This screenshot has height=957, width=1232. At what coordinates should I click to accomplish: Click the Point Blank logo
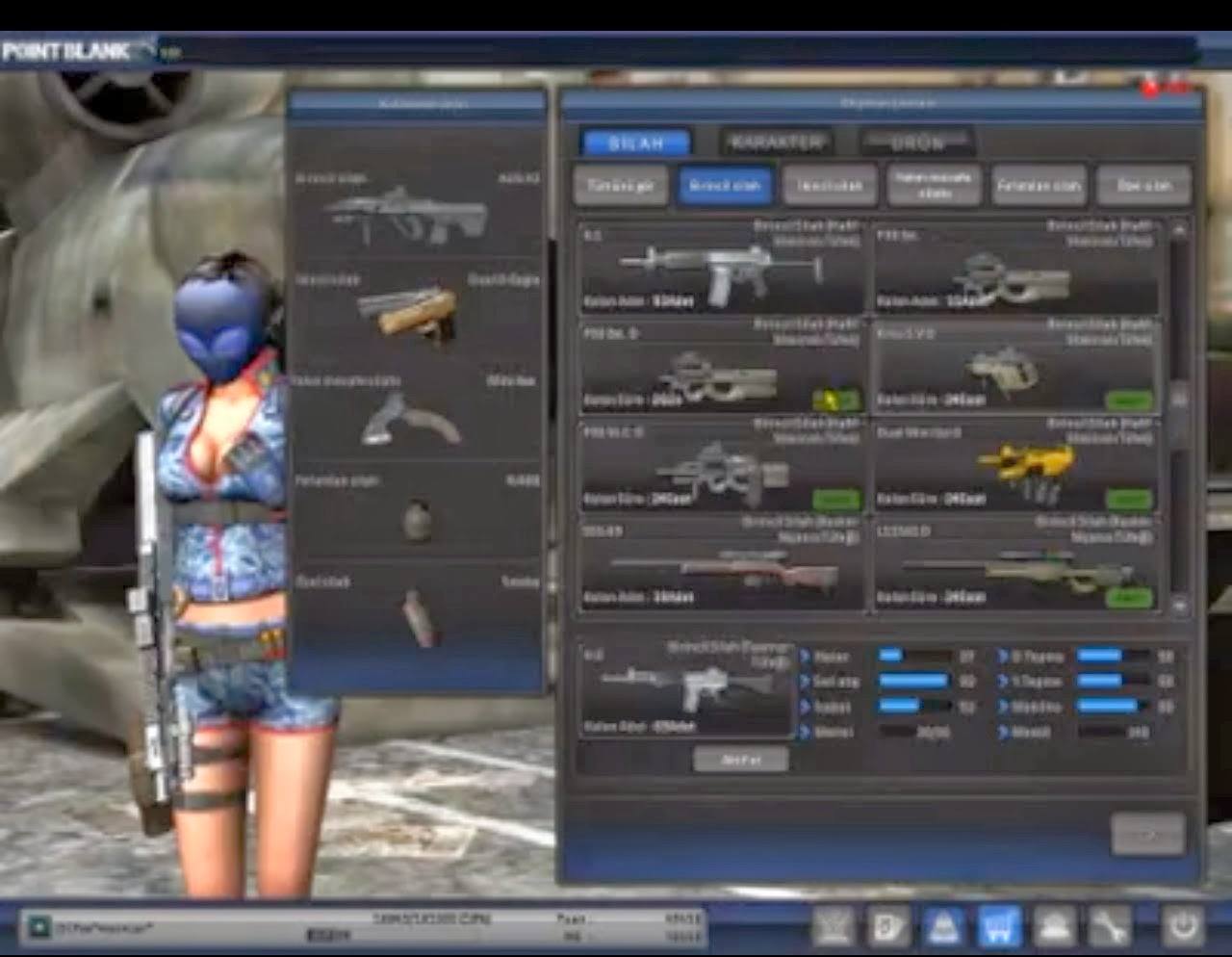(67, 51)
